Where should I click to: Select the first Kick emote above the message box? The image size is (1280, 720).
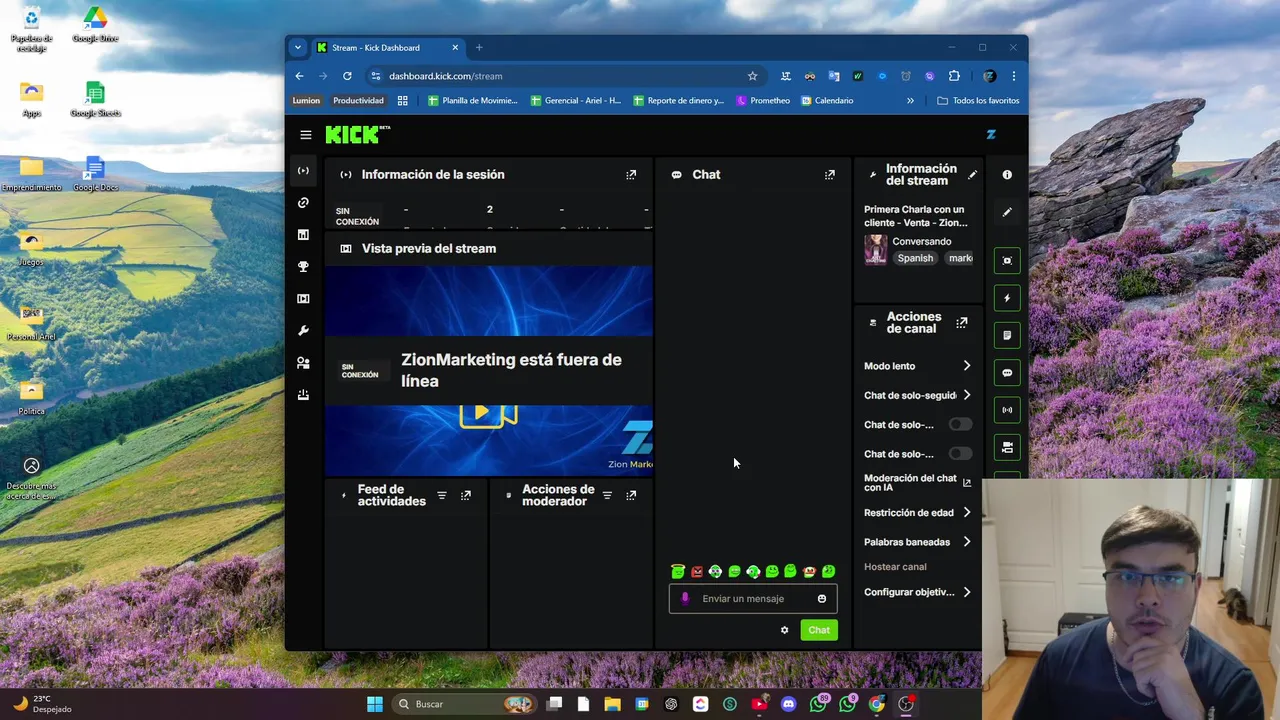[678, 571]
